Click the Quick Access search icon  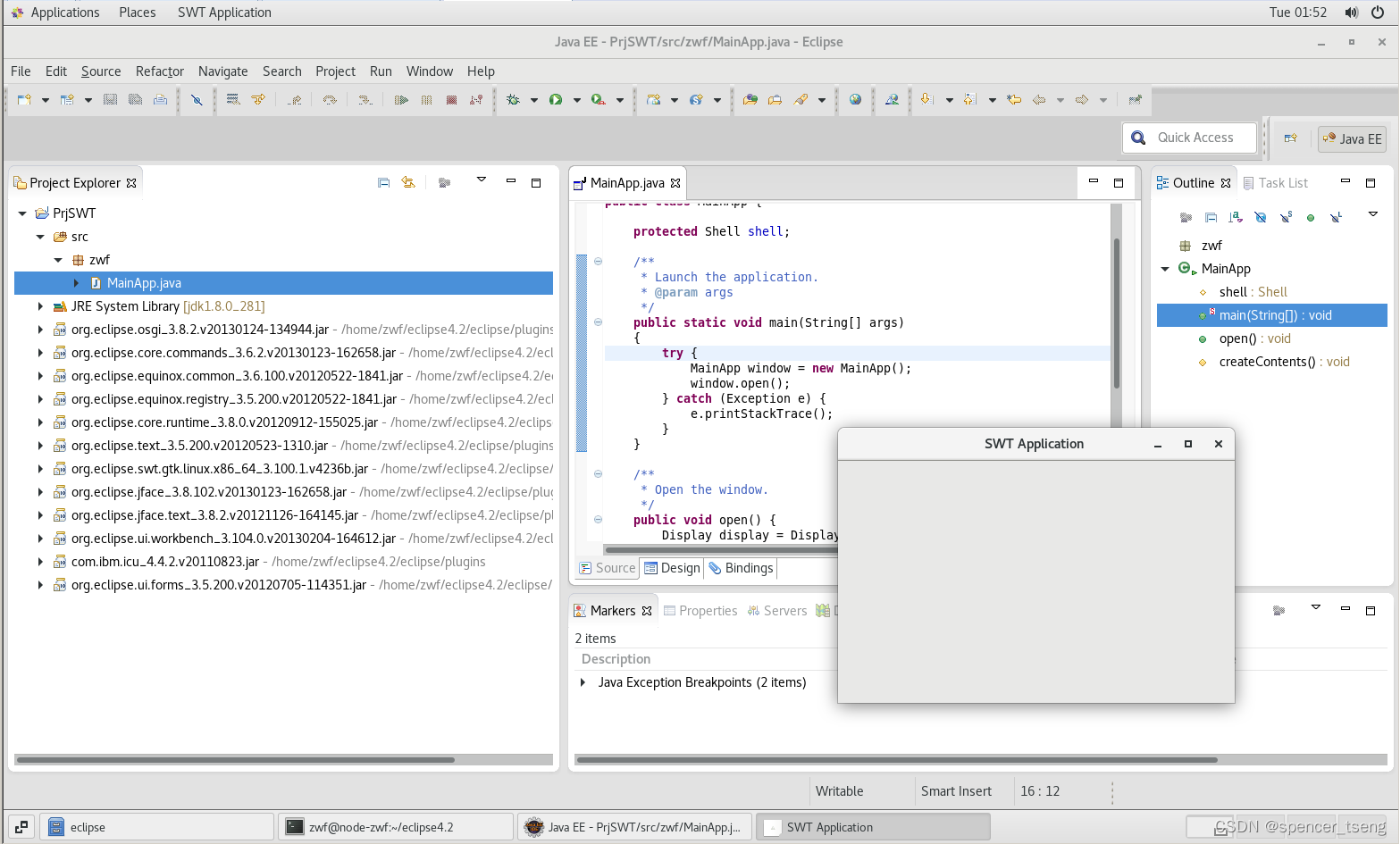(1137, 138)
